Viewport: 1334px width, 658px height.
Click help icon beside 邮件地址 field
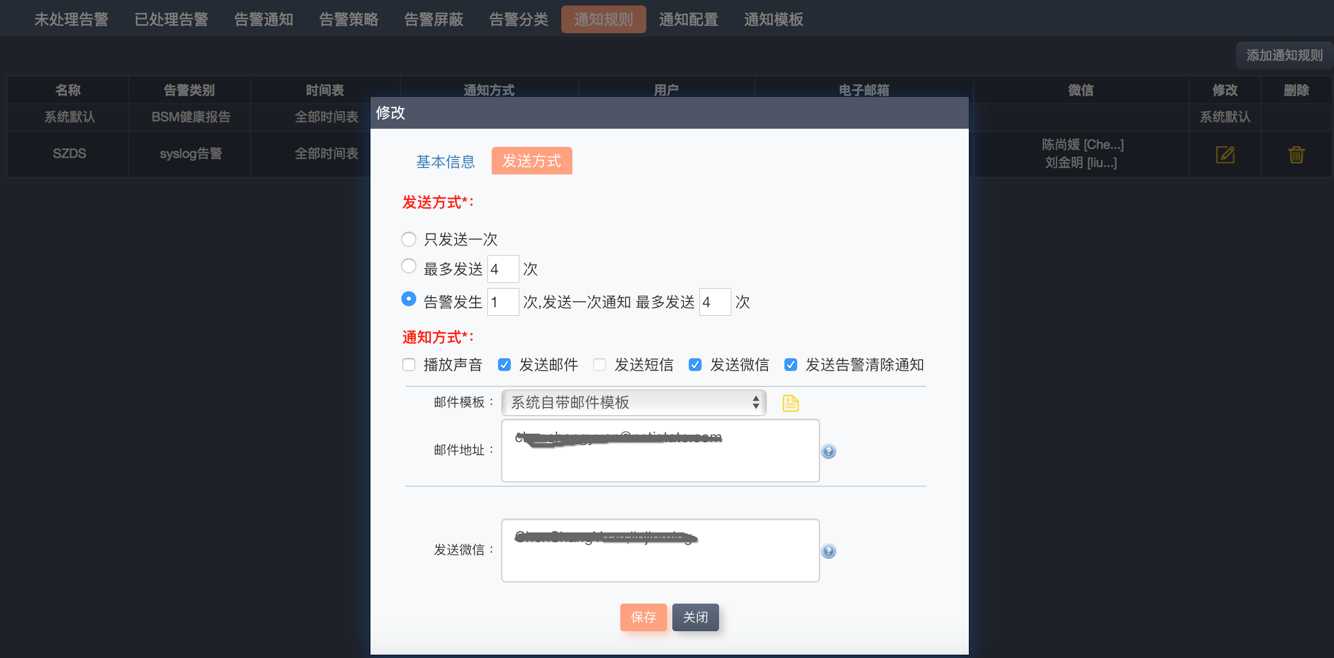[828, 452]
